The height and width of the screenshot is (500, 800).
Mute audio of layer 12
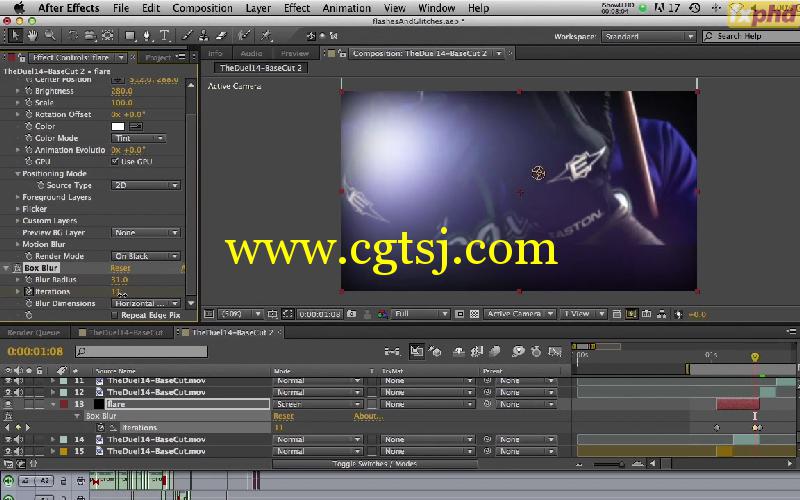tap(18, 392)
